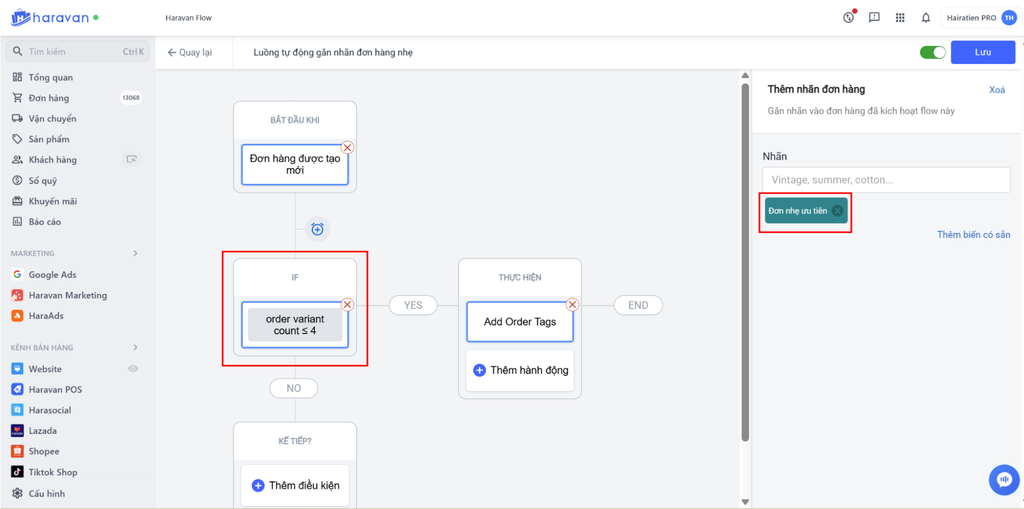The width and height of the screenshot is (1024, 509).
Task: Open Đơn hàng in the sidebar
Action: tap(49, 98)
